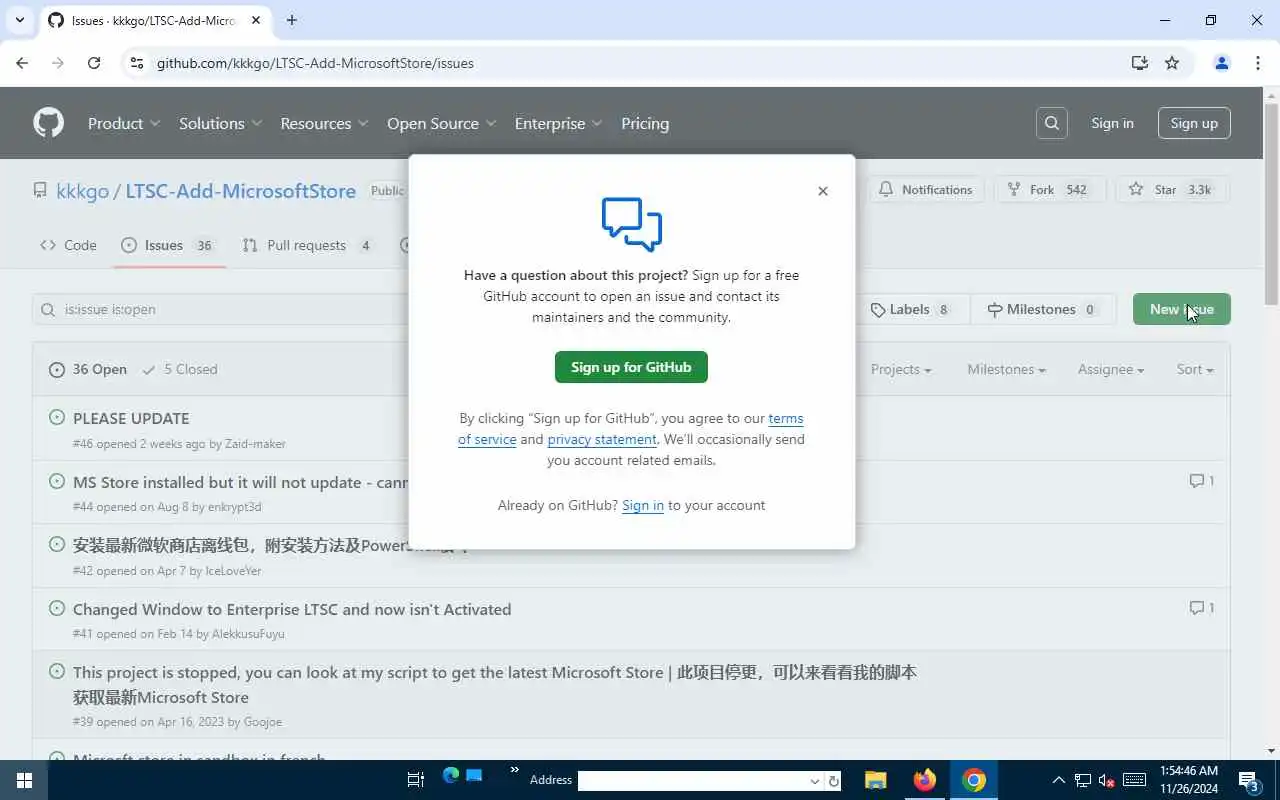Open the site information icon beside the URL
The width and height of the screenshot is (1280, 800).
pos(138,63)
